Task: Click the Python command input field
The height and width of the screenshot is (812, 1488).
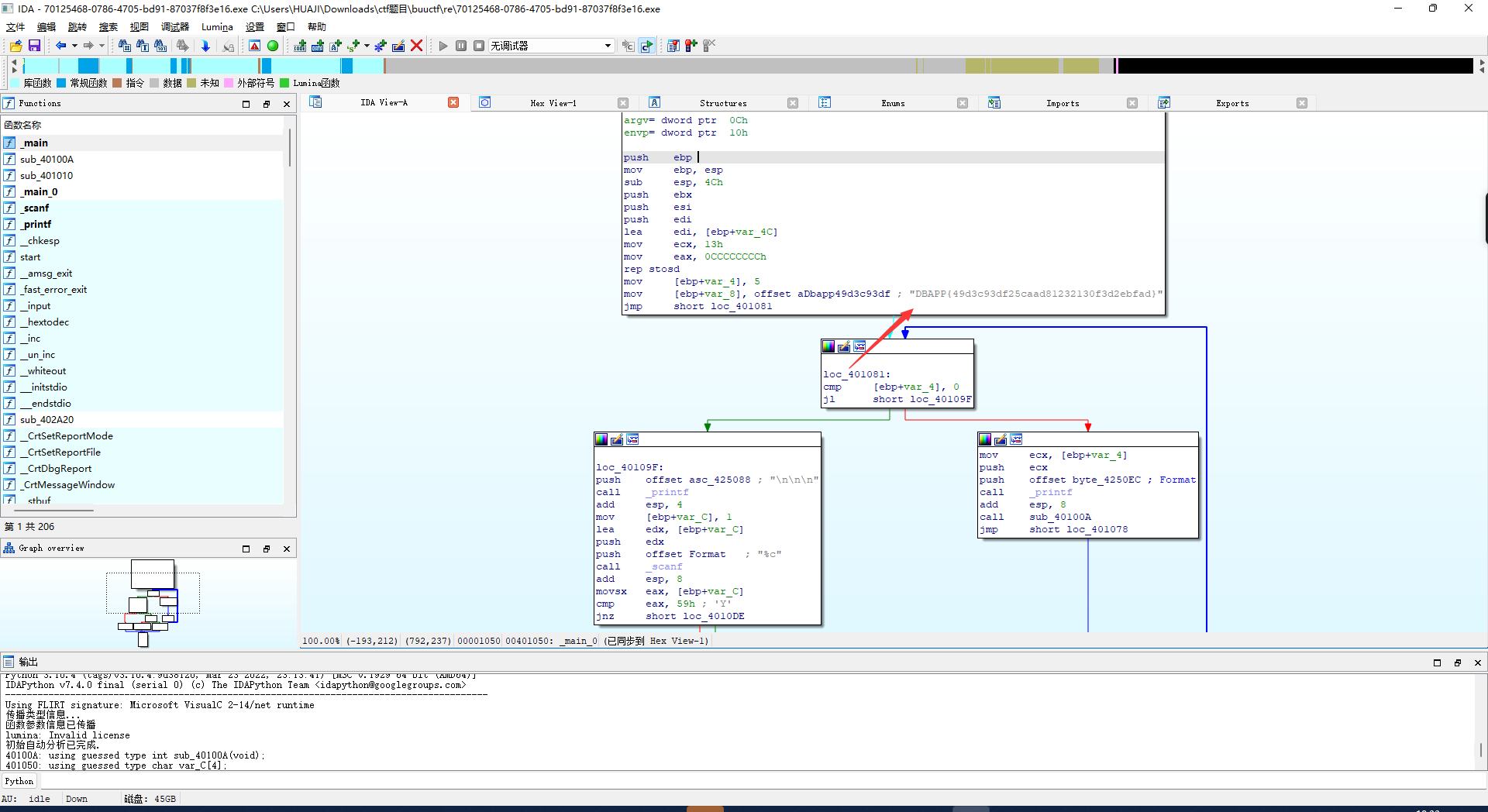Action: click(763, 781)
